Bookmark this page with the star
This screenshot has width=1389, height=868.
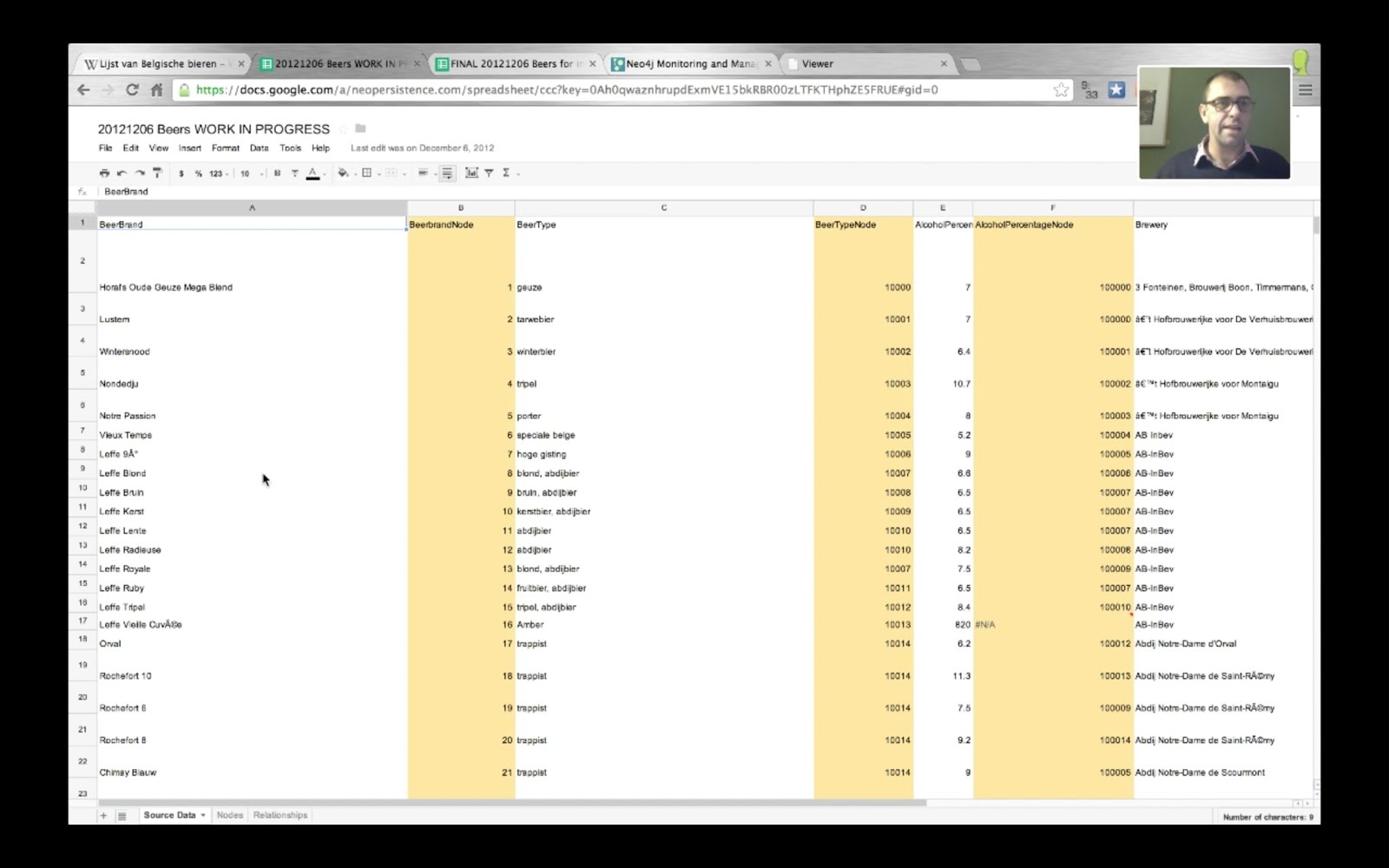point(1061,89)
